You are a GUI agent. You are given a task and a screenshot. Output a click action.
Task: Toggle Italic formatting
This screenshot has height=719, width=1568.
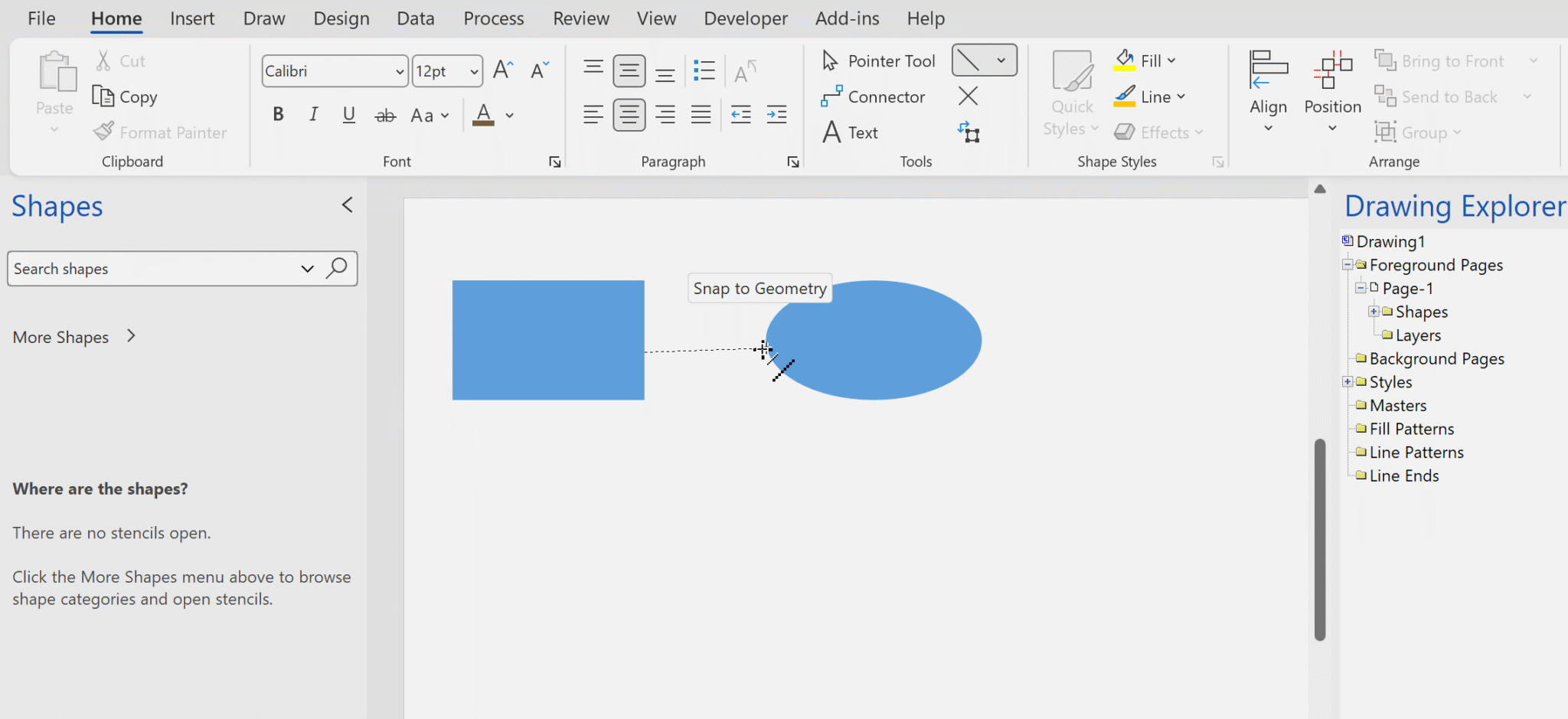(x=313, y=115)
